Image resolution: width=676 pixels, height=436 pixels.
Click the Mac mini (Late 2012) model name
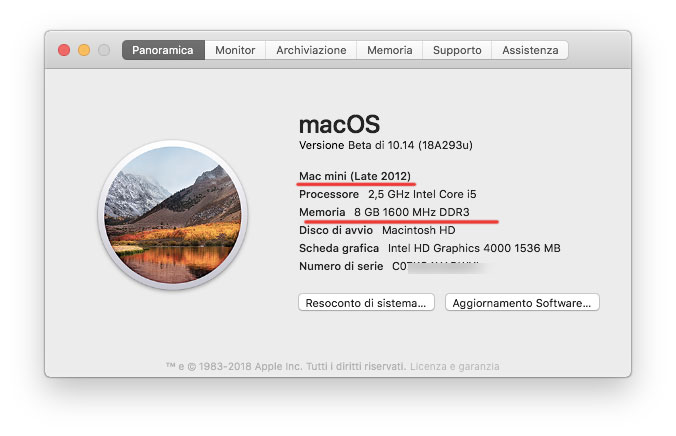pos(356,176)
